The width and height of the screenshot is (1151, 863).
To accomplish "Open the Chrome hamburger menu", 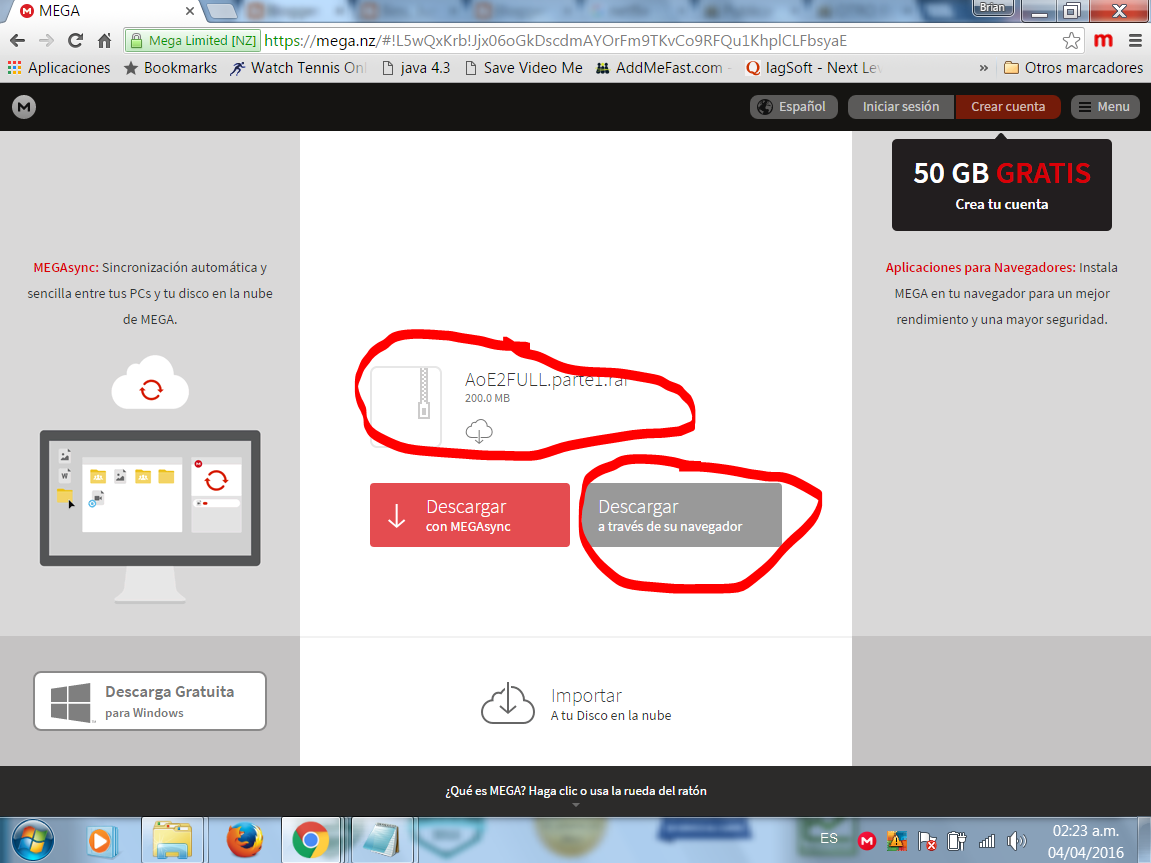I will click(1135, 41).
